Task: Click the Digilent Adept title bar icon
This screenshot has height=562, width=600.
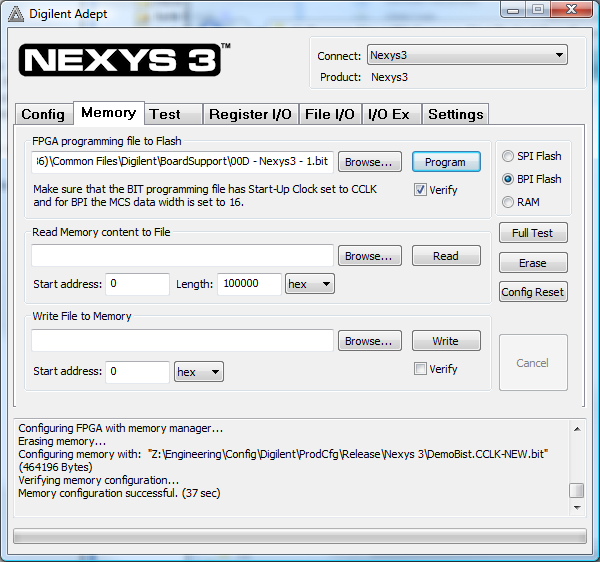Action: 16,14
